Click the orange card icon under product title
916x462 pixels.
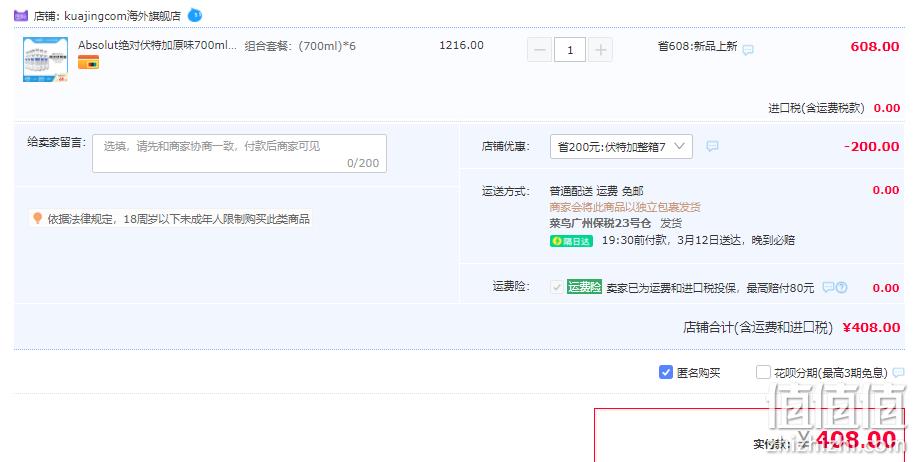point(88,62)
